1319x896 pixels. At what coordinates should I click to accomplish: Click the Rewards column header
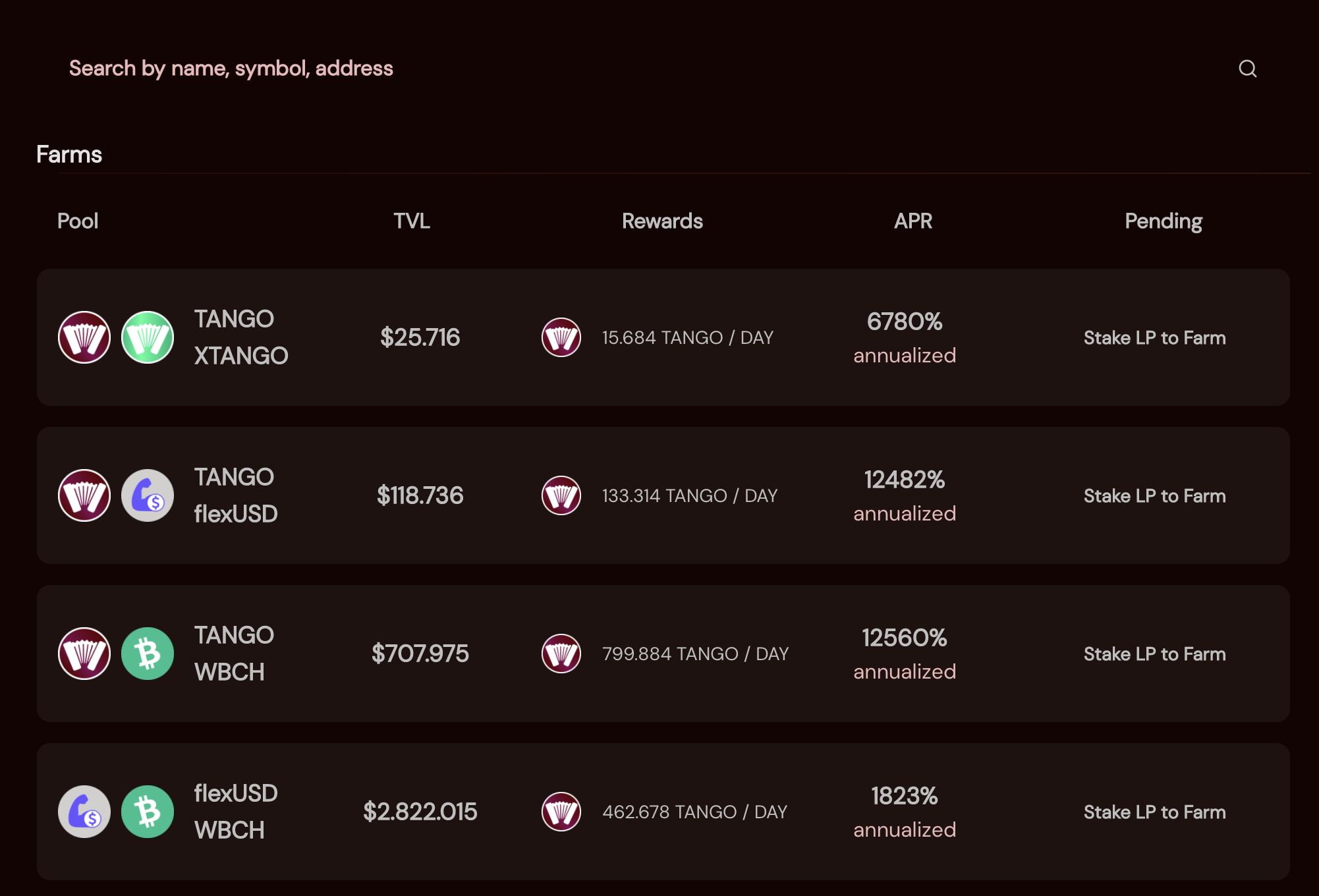662,221
